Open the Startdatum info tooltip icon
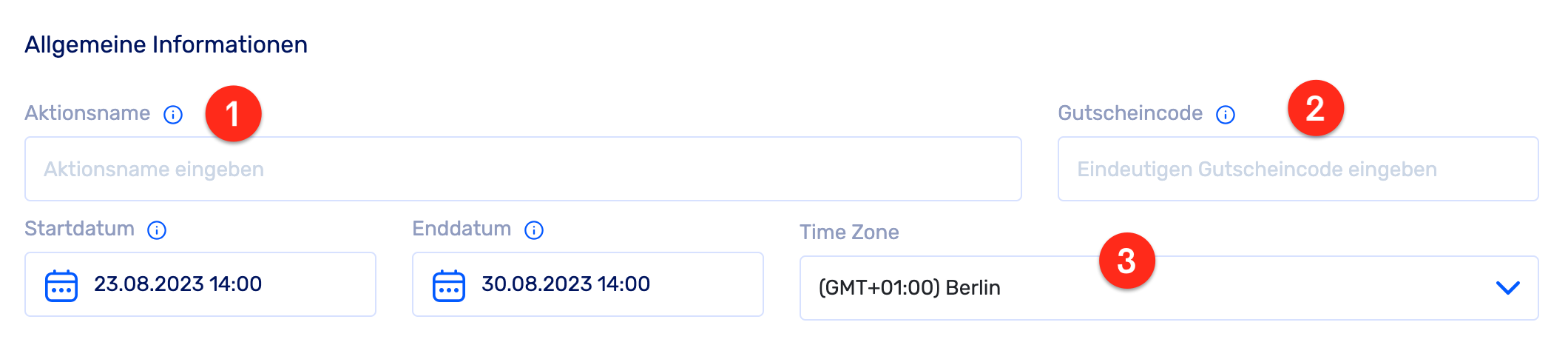Image resolution: width=1568 pixels, height=345 pixels. [157, 230]
